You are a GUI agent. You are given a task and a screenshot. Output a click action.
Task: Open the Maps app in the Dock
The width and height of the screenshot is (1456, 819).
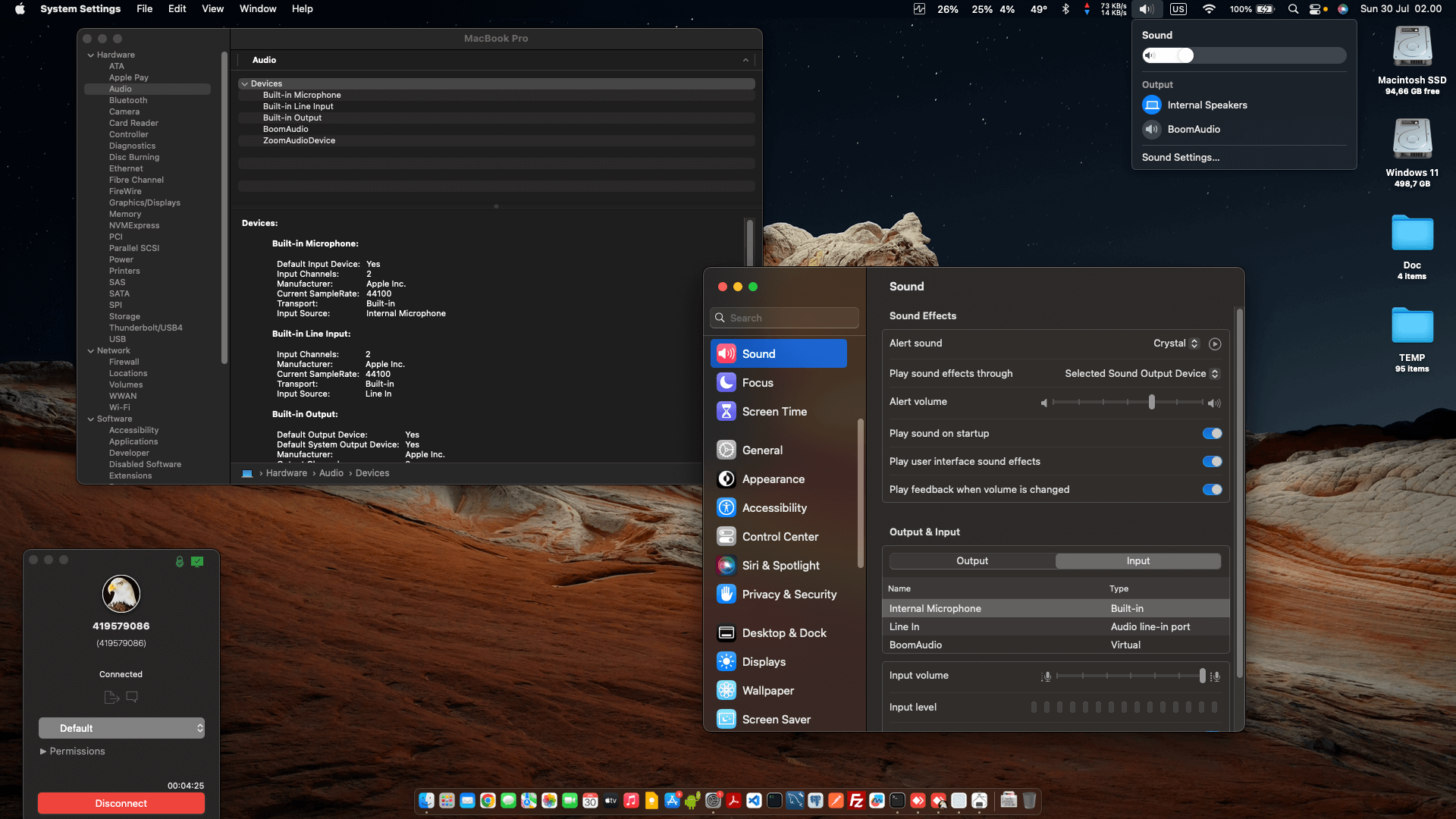point(529,801)
